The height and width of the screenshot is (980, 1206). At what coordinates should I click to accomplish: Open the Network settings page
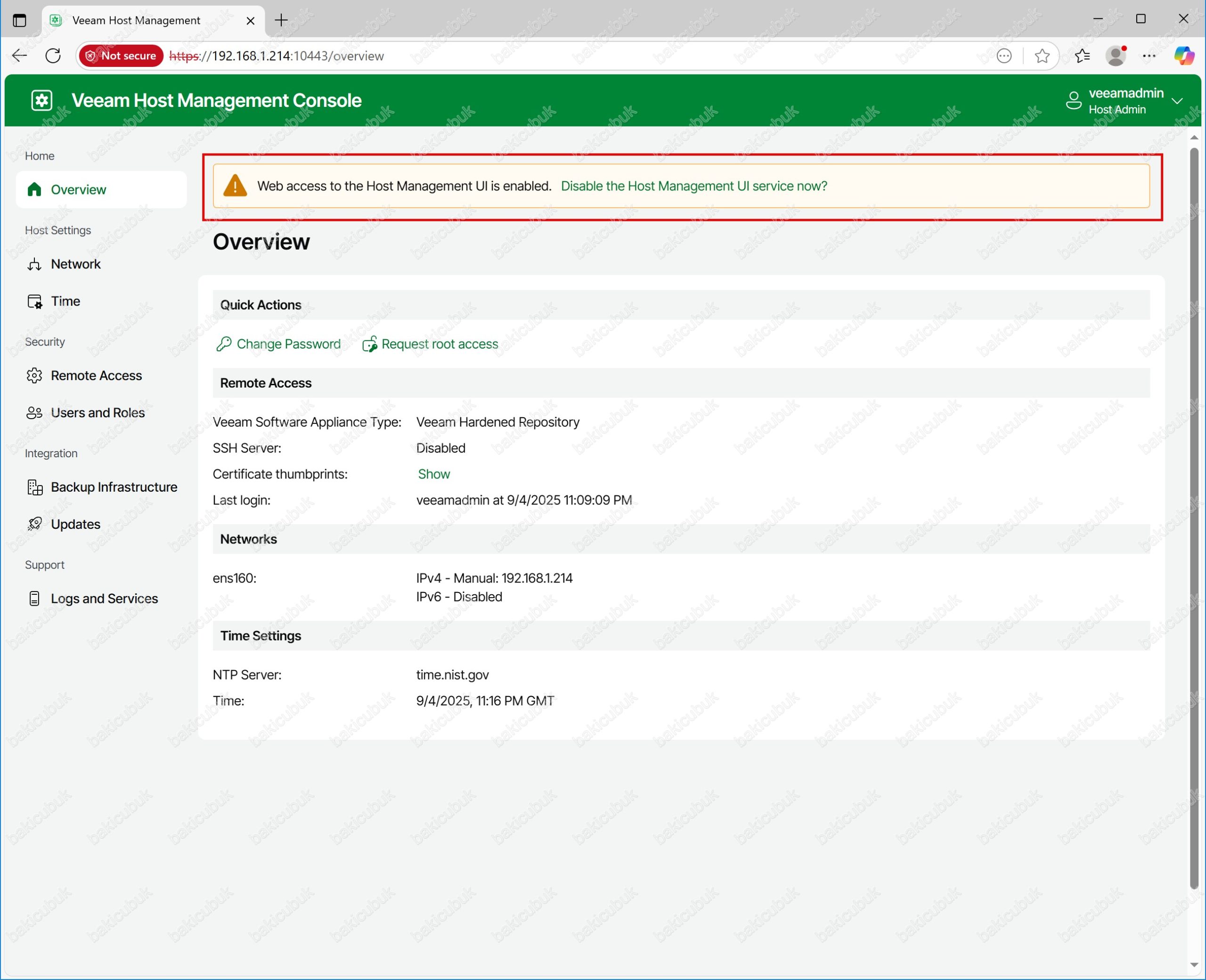(x=101, y=264)
